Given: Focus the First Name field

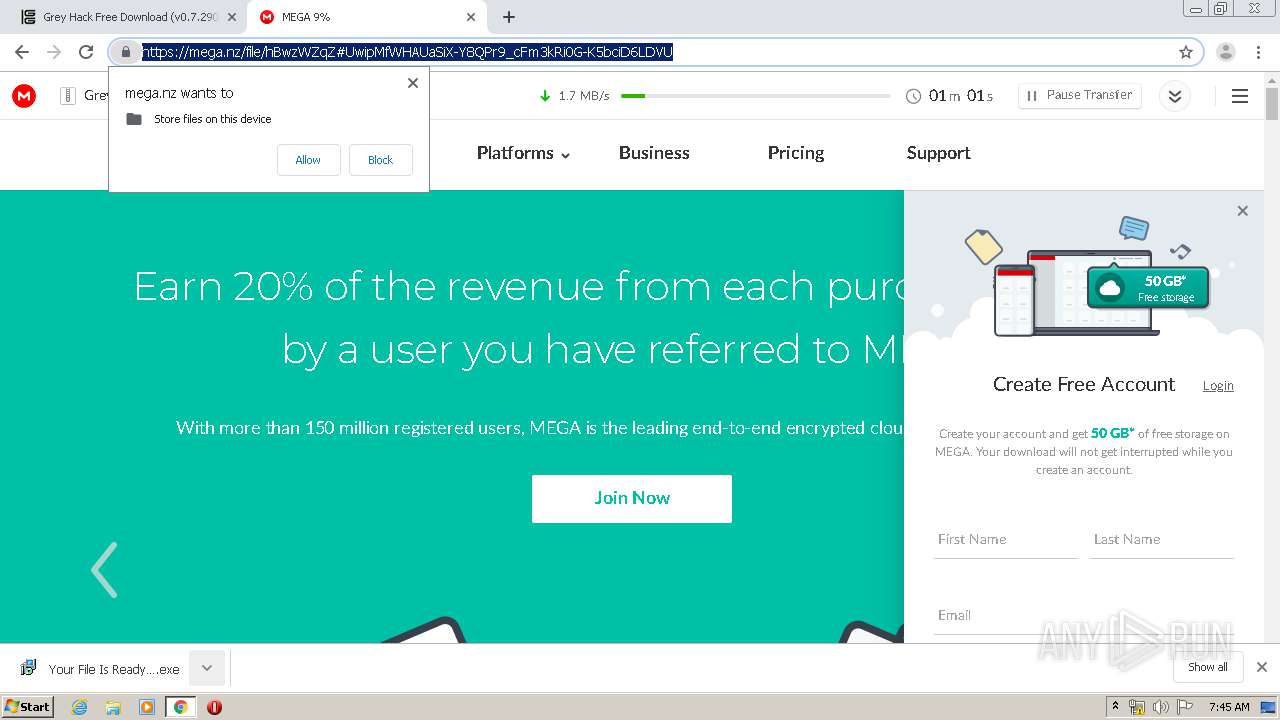Looking at the screenshot, I should pyautogui.click(x=1006, y=540).
